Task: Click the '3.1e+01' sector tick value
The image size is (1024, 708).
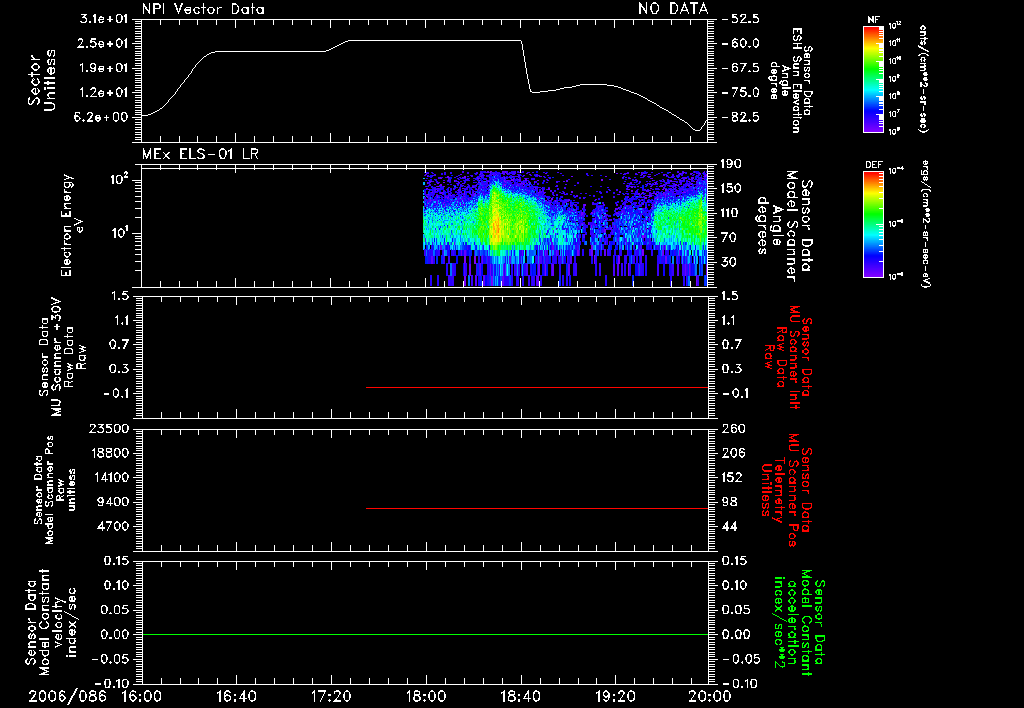Action: pos(103,18)
